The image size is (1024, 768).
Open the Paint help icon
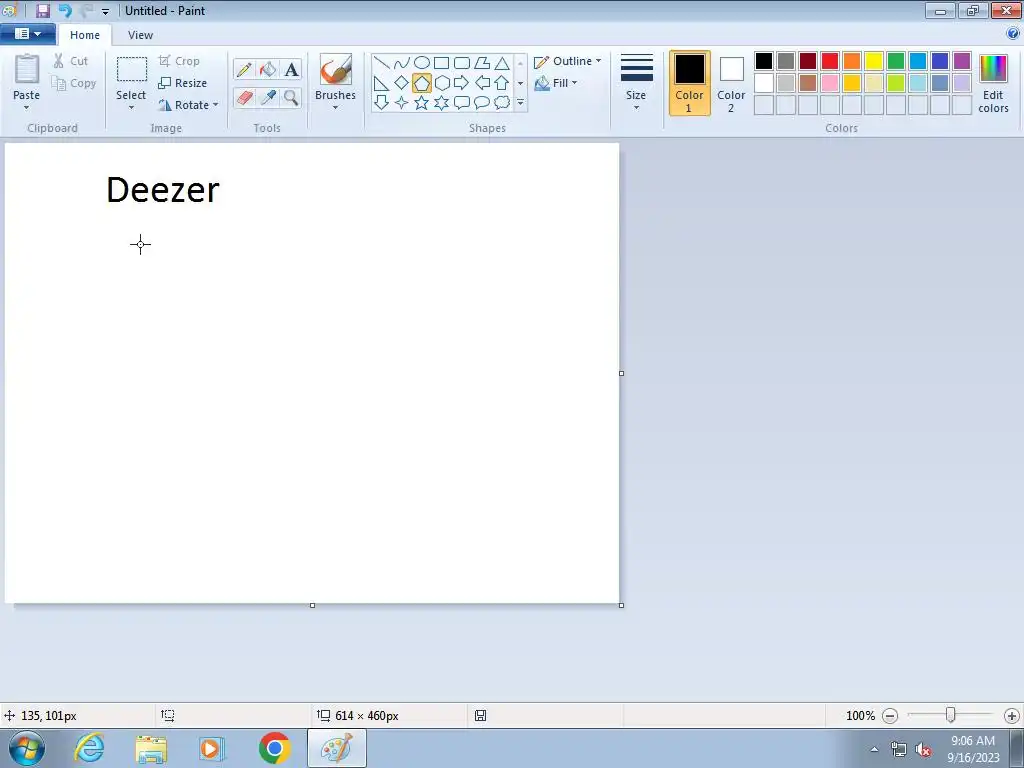point(1013,33)
